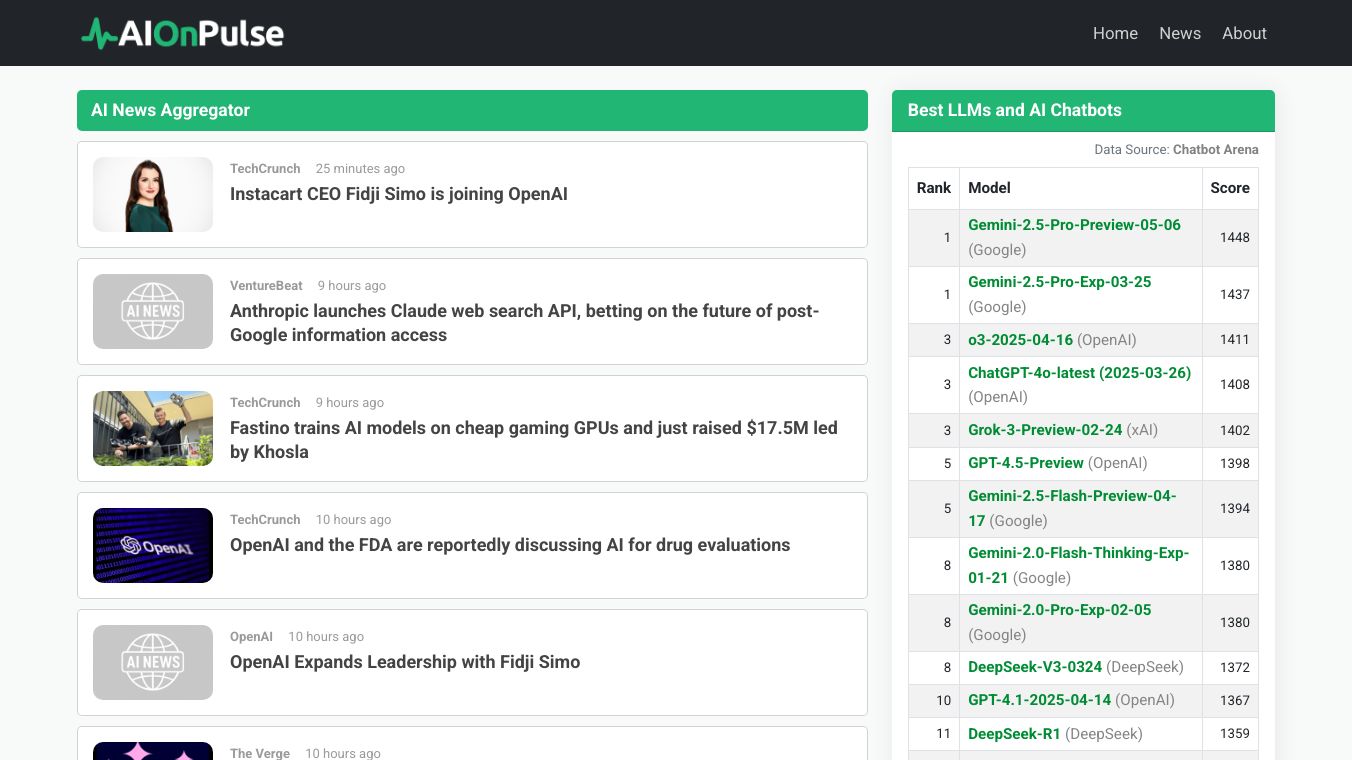Viewport: 1352px width, 760px height.
Task: Click the score 1411 cell
Action: coord(1230,340)
